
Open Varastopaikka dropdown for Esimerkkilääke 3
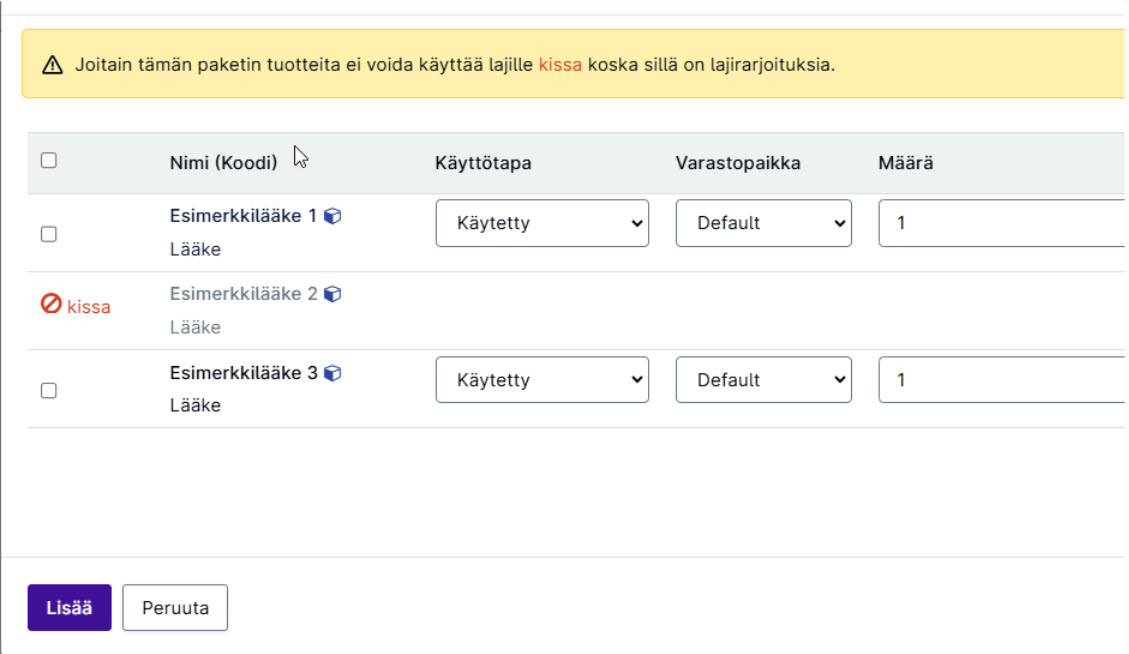pos(763,380)
